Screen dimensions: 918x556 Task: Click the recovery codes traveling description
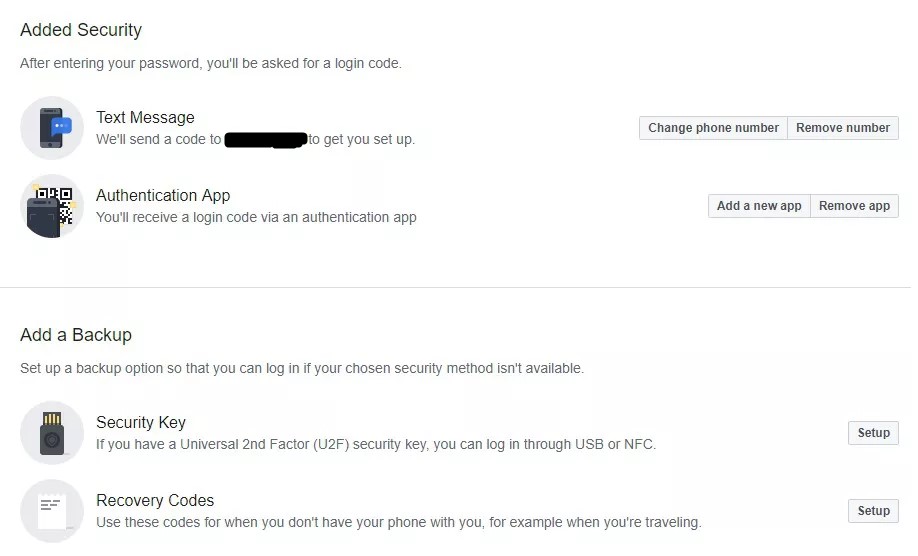(x=399, y=523)
